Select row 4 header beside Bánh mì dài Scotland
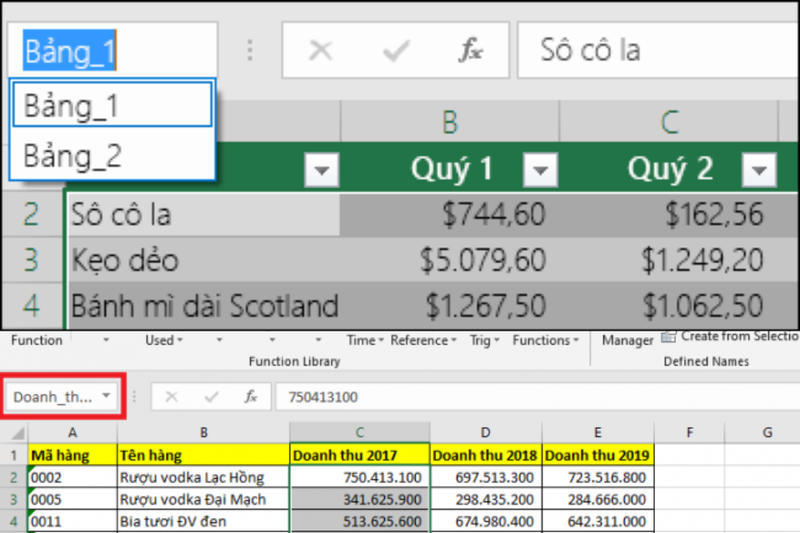Viewport: 800px width, 533px height. (x=32, y=305)
